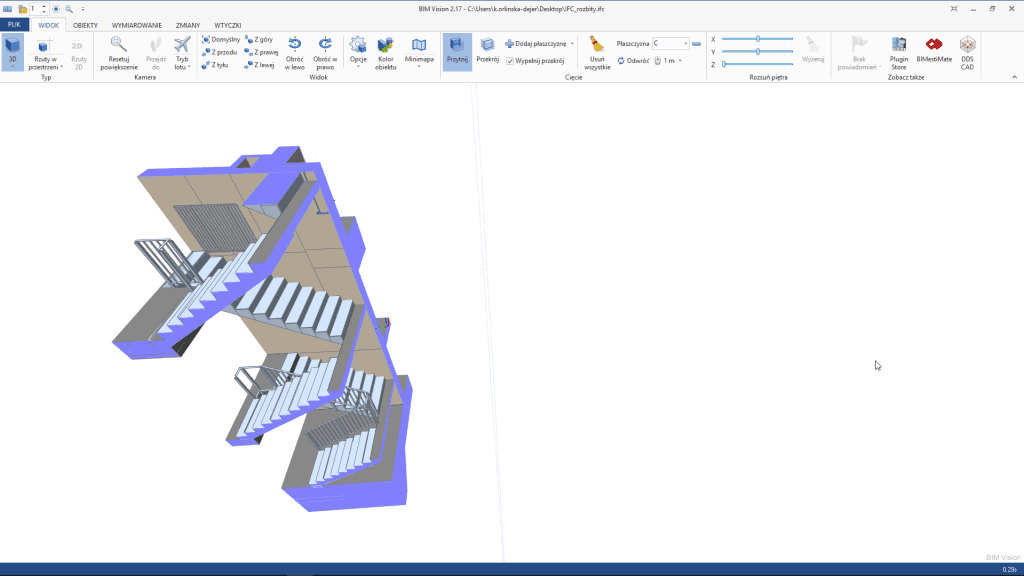The image size is (1024, 576).
Task: Click the X axis floor spread slider
Action: tap(757, 39)
